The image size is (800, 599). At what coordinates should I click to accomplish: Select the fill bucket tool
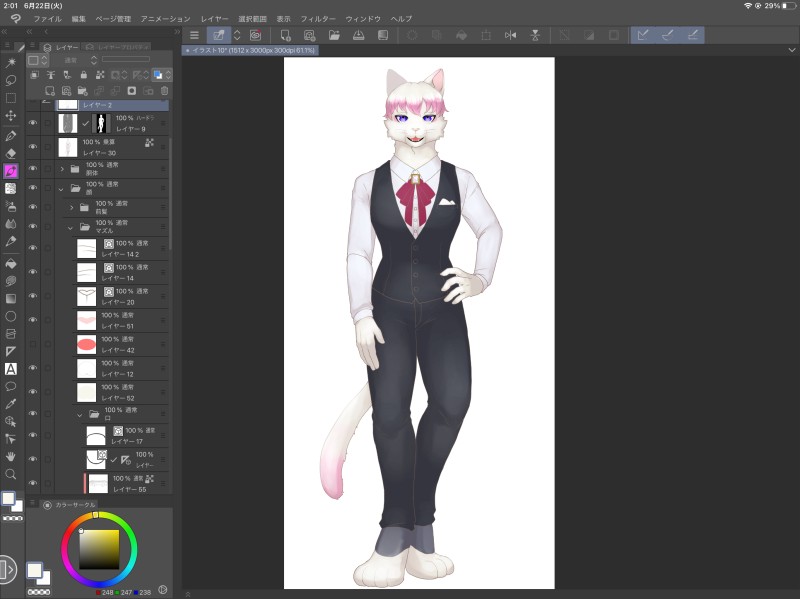11,263
